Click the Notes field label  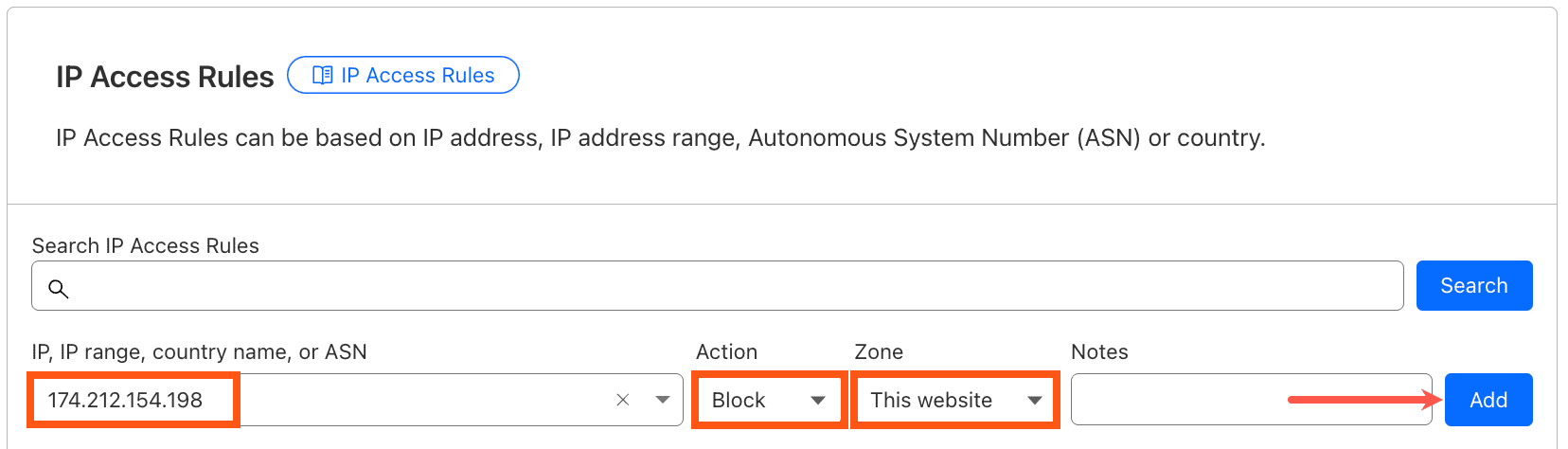pyautogui.click(x=1099, y=351)
